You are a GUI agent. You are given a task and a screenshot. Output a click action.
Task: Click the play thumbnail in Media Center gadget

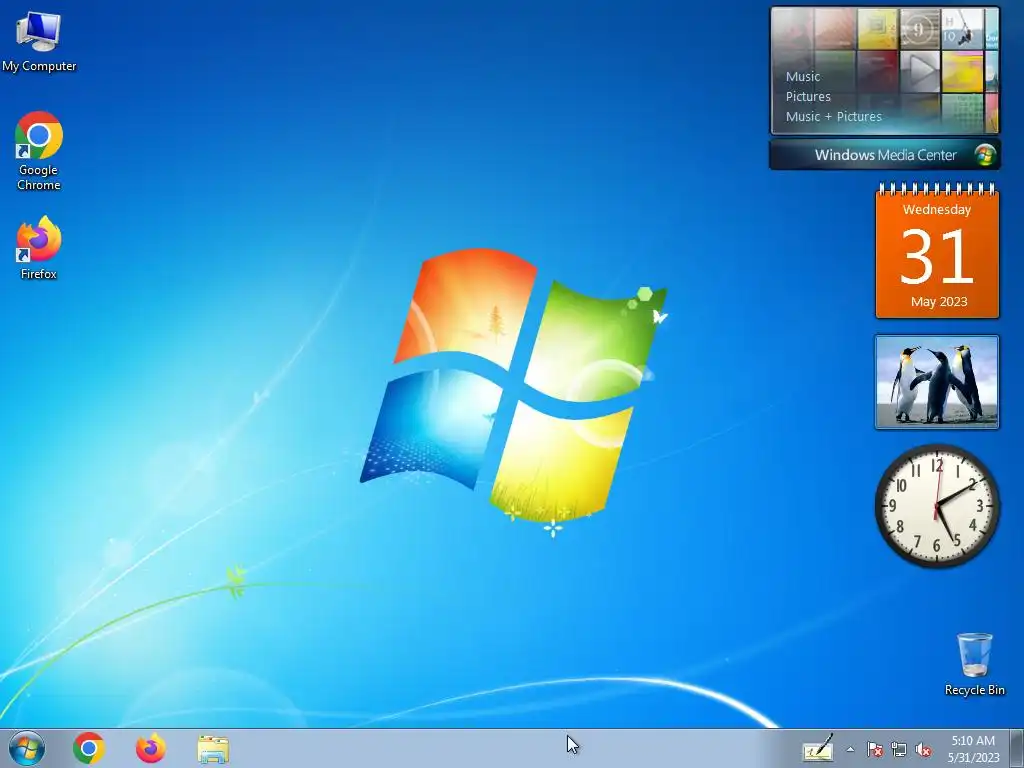tap(920, 71)
